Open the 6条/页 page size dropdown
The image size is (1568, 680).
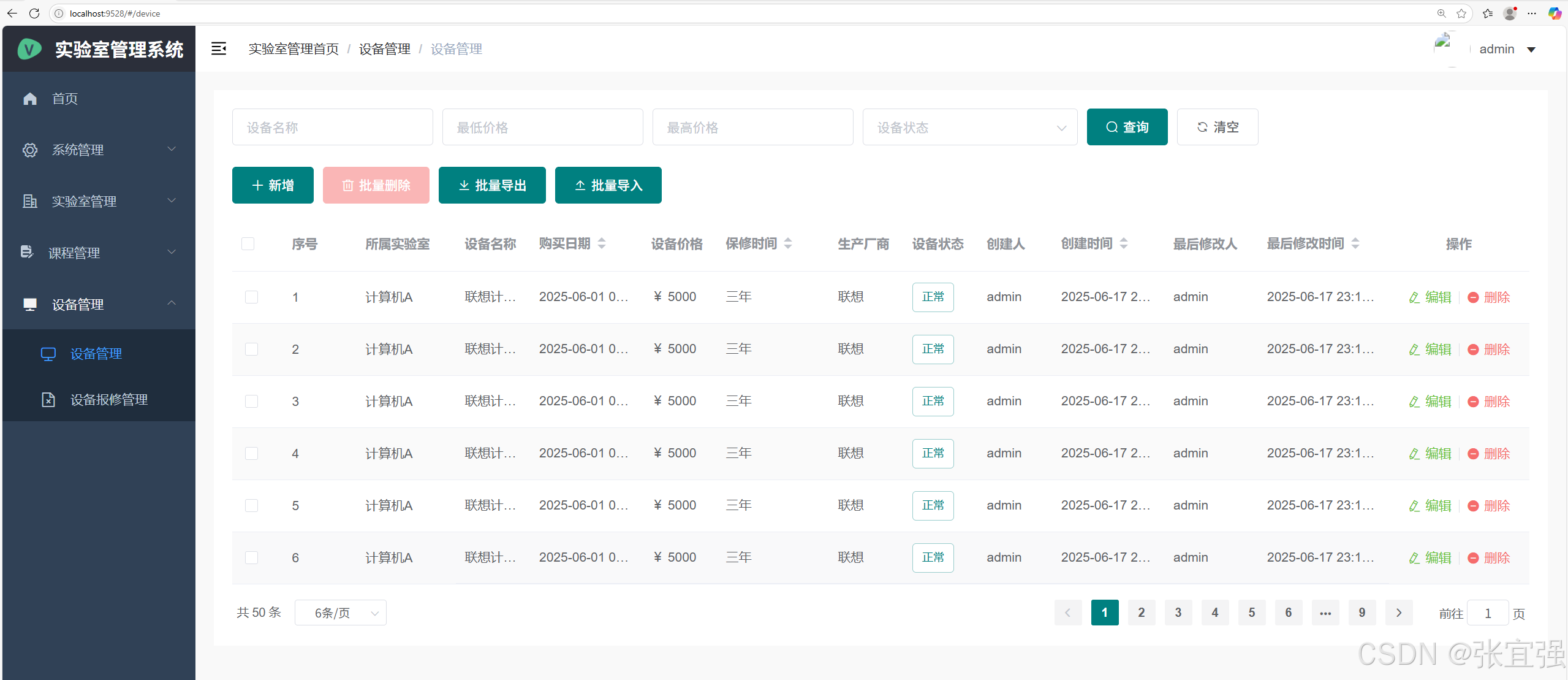pyautogui.click(x=341, y=613)
